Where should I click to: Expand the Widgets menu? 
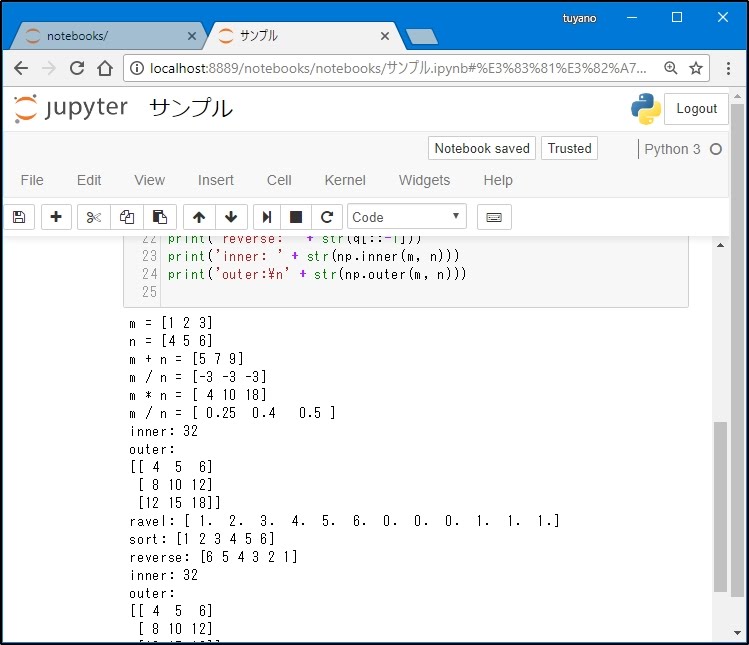(424, 180)
